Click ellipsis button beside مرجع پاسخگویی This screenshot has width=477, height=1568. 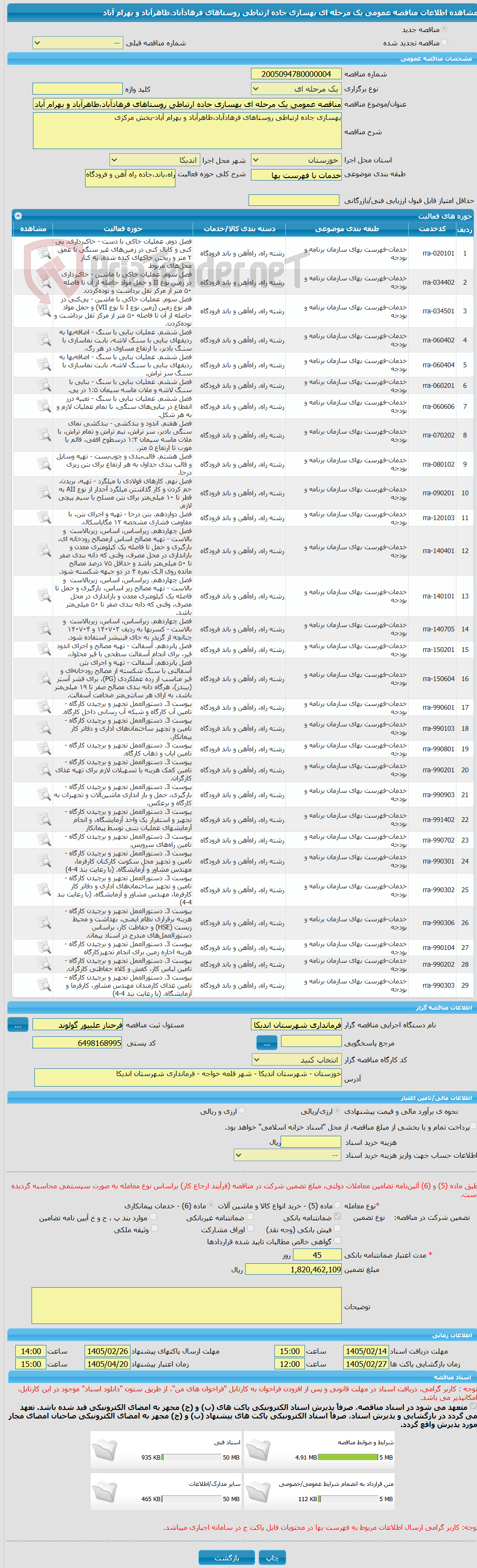pos(266,1043)
